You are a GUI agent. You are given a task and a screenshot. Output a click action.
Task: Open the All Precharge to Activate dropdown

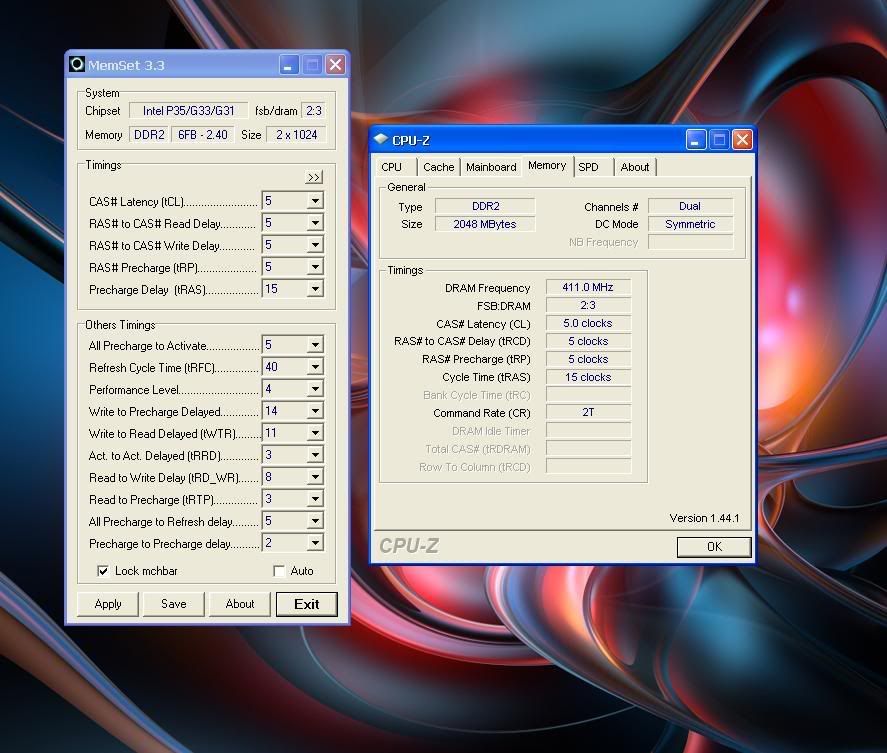point(315,345)
